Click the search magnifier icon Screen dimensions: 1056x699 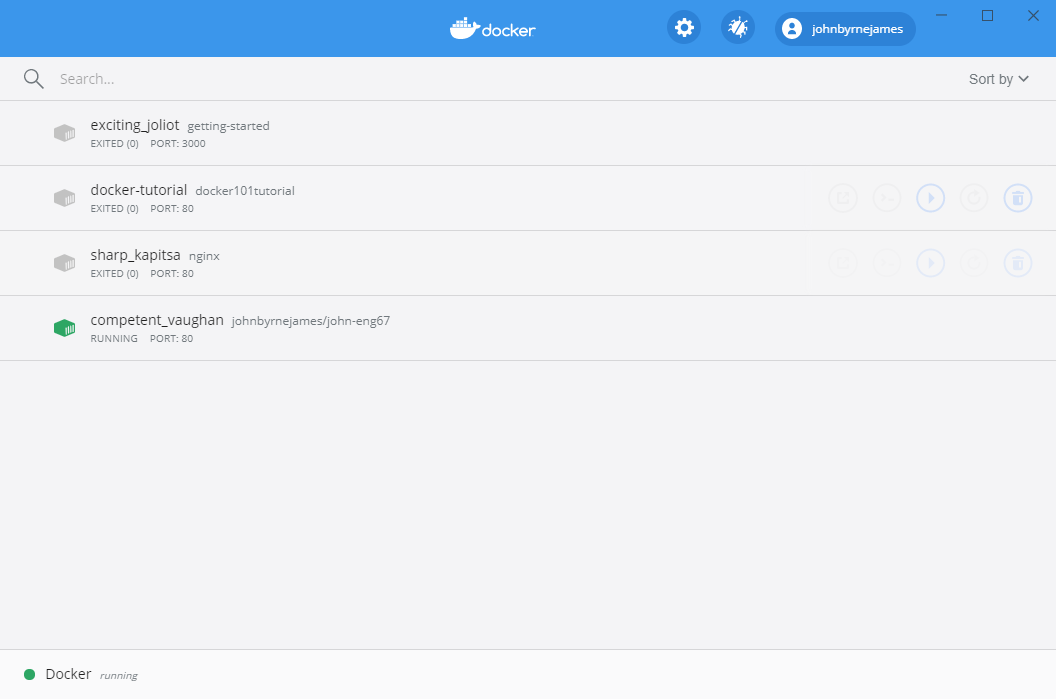coord(34,79)
